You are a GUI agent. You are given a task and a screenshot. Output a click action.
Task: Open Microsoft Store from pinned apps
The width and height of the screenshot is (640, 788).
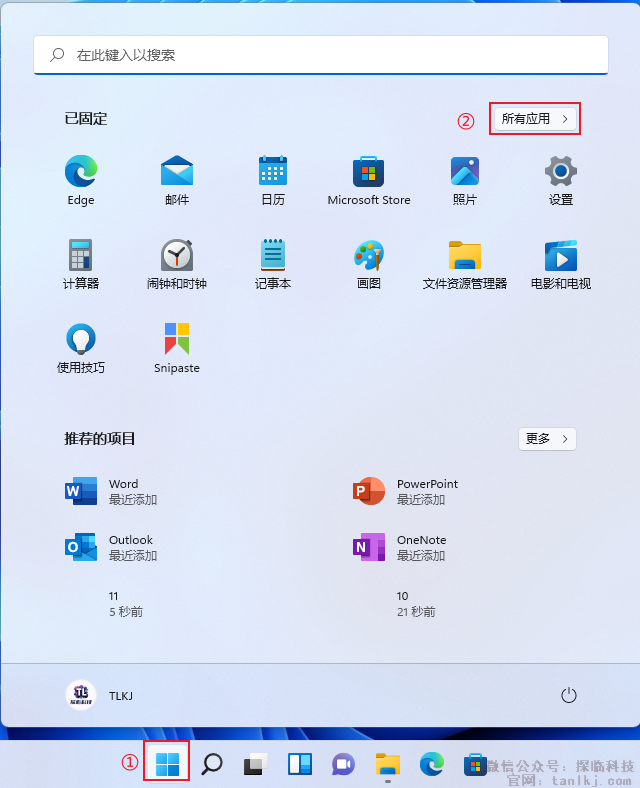pos(369,179)
